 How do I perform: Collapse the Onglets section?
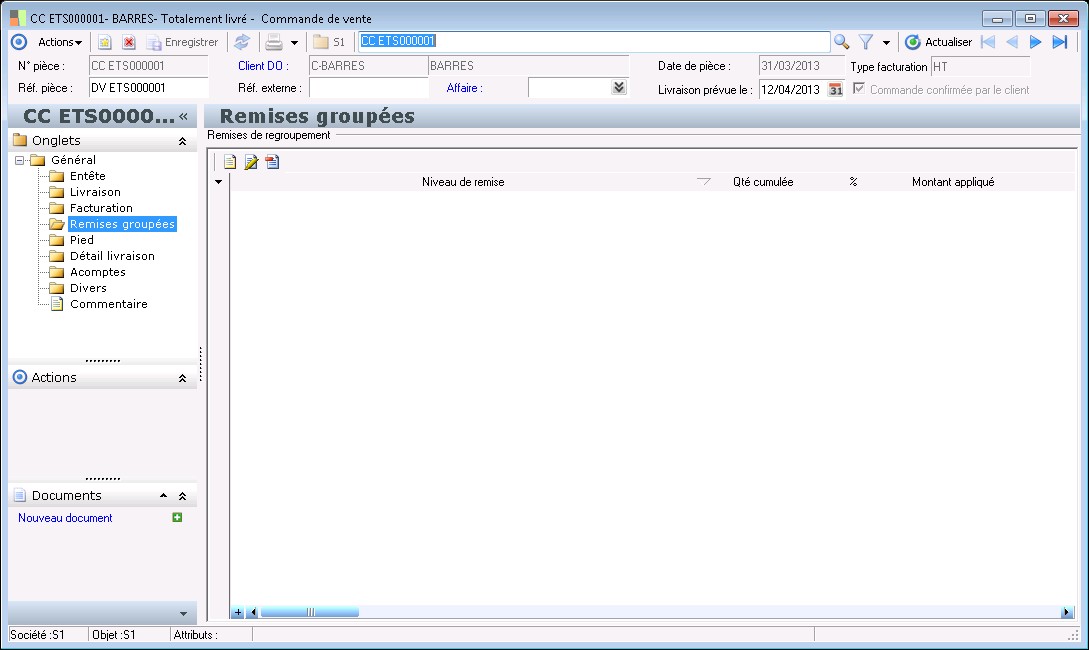pyautogui.click(x=182, y=141)
